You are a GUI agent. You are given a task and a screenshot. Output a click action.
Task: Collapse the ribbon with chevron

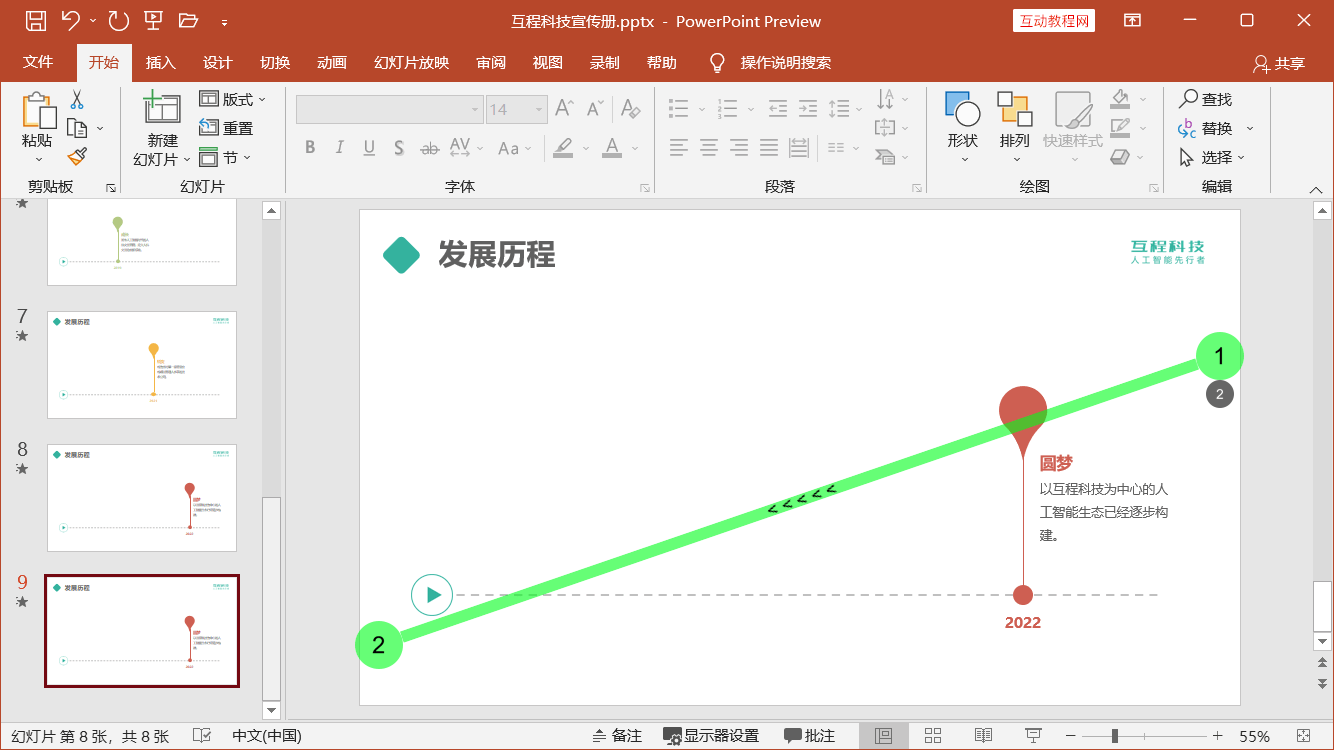(x=1316, y=189)
